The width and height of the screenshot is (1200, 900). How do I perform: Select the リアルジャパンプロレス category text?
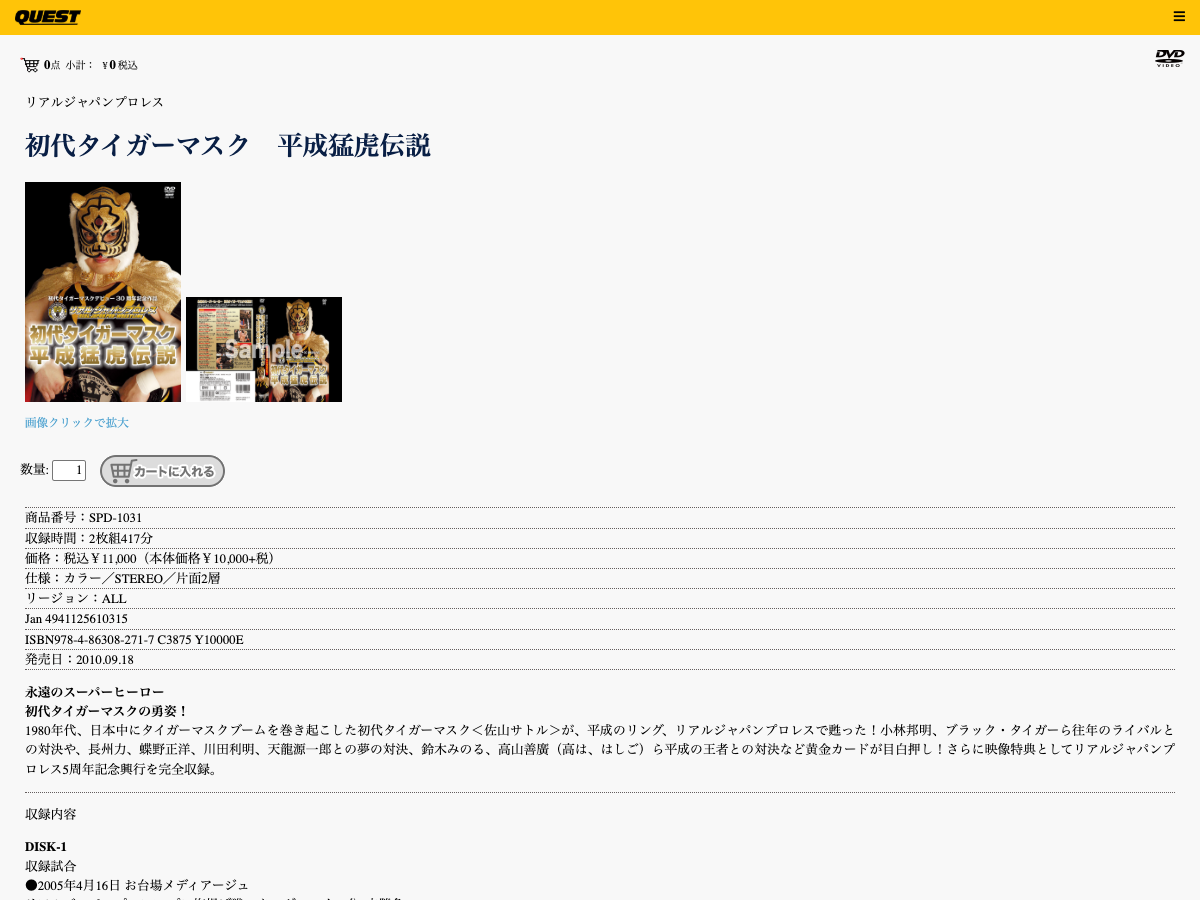(95, 102)
